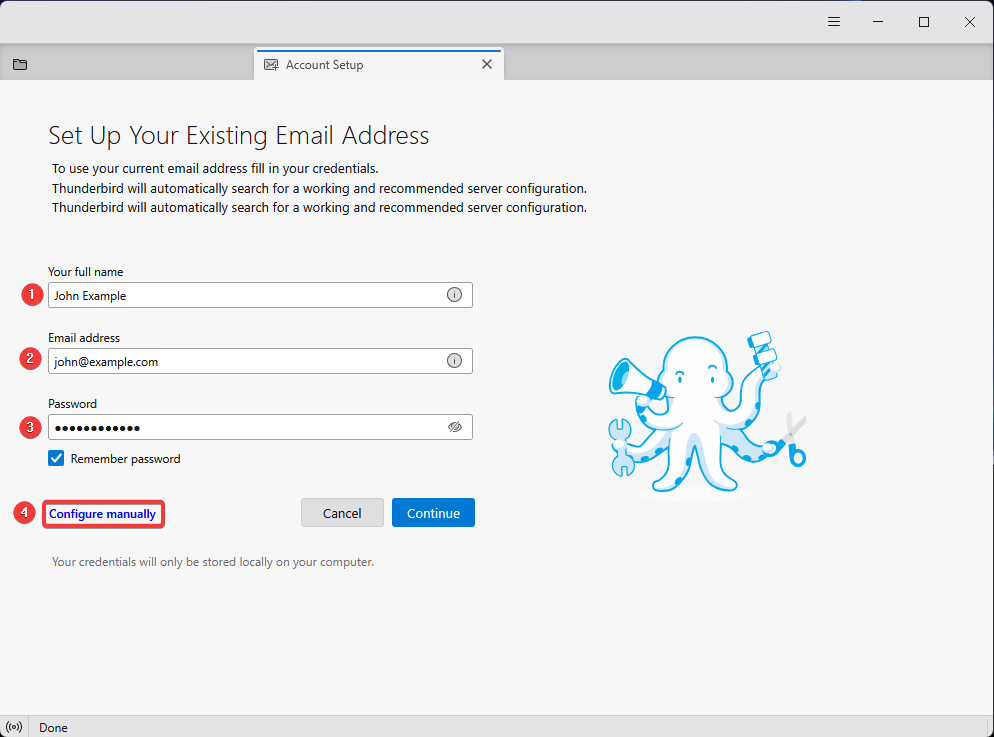Select the Password input field
Image resolution: width=994 pixels, height=737 pixels.
coord(245,427)
